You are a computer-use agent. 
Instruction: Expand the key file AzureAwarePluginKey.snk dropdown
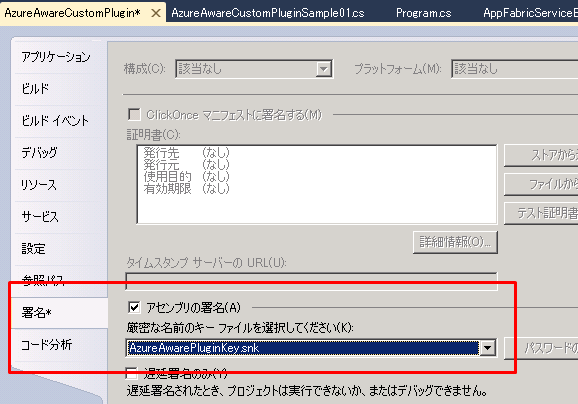pos(487,348)
